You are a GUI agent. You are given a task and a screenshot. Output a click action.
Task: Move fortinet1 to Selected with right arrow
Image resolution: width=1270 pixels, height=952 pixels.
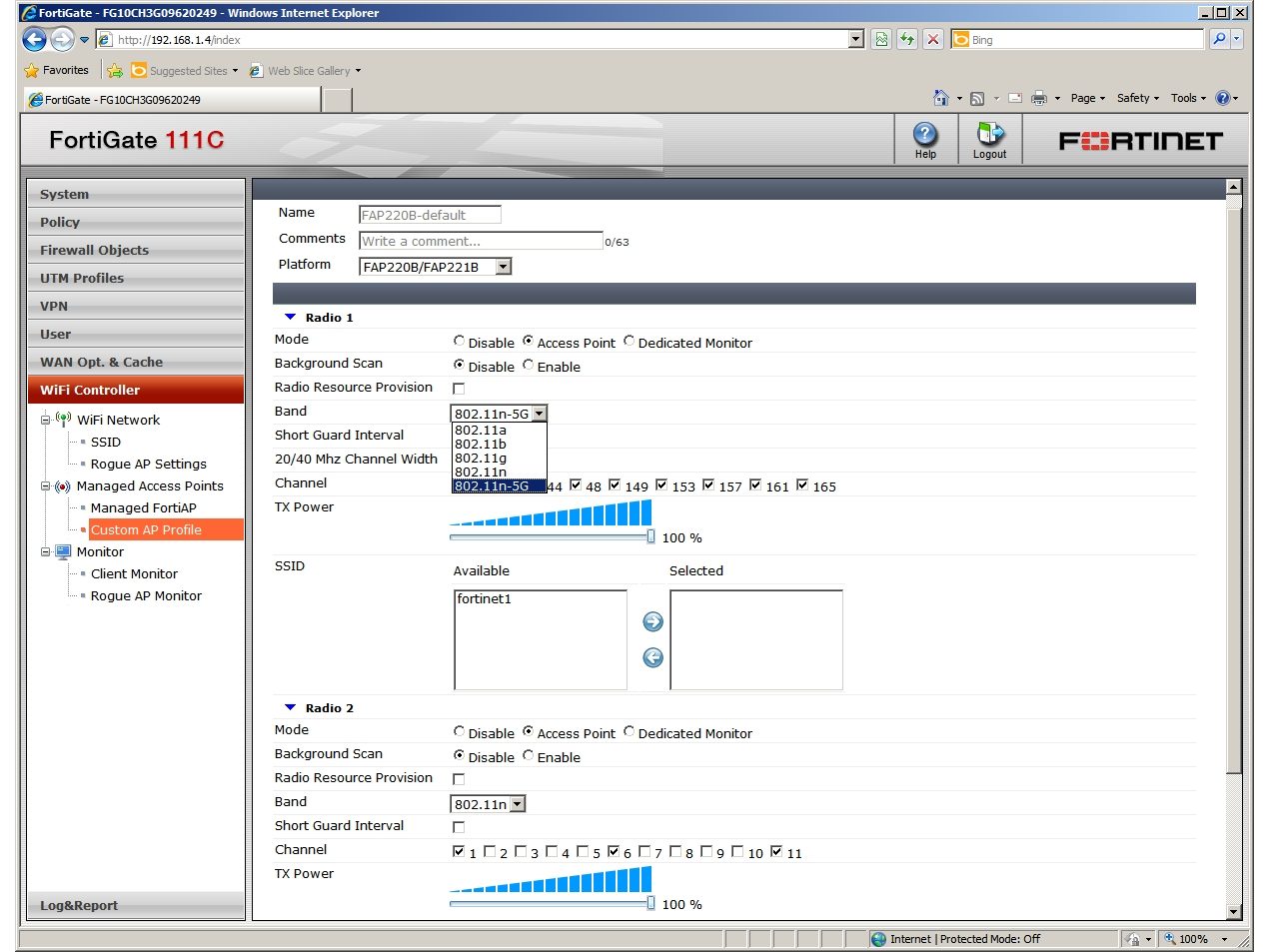coord(652,621)
